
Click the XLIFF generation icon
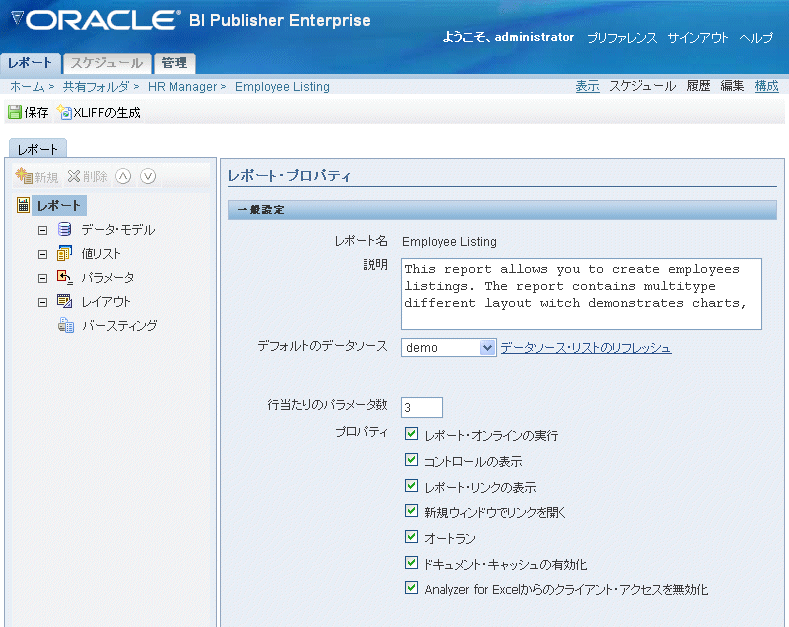pos(64,112)
